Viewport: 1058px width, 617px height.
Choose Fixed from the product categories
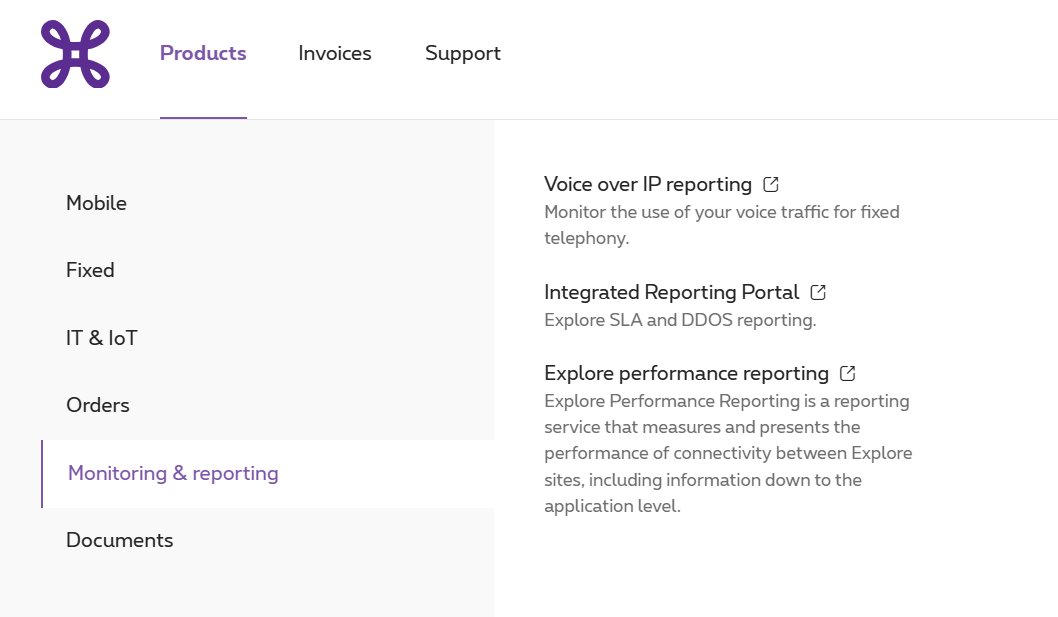click(x=90, y=270)
